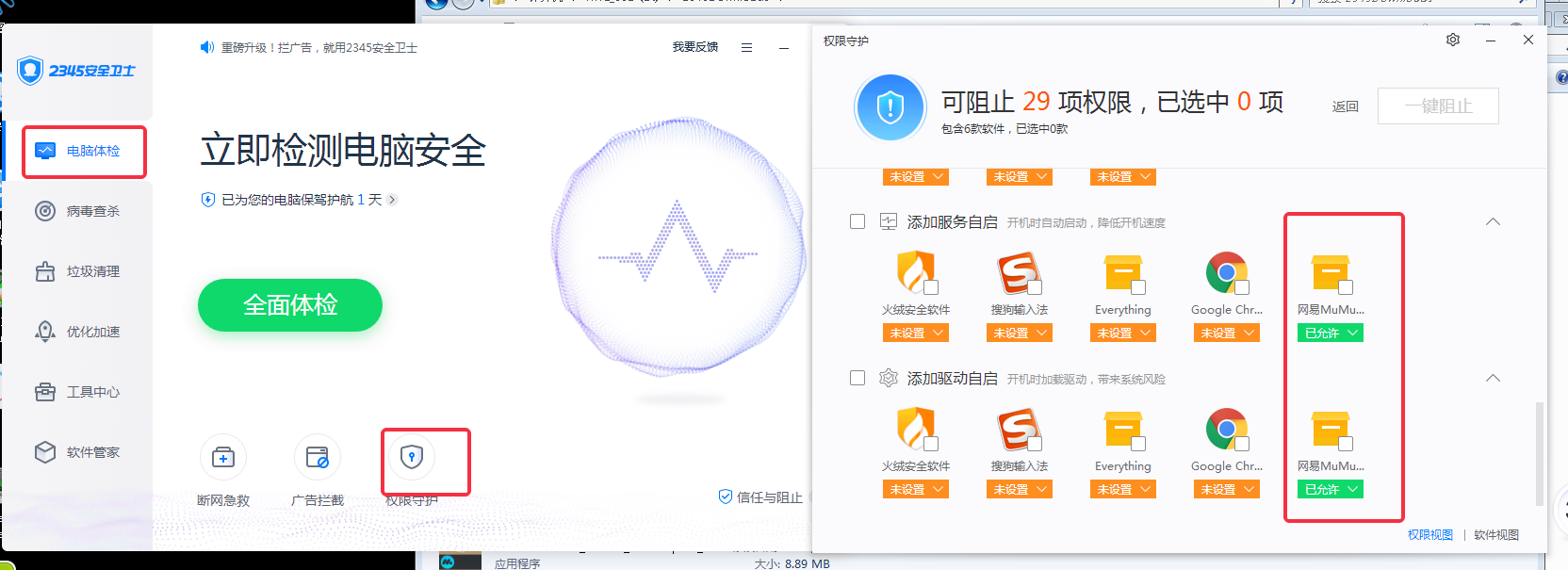Click the 信任与阻止 shield link
The image size is (1568, 570).
click(760, 497)
